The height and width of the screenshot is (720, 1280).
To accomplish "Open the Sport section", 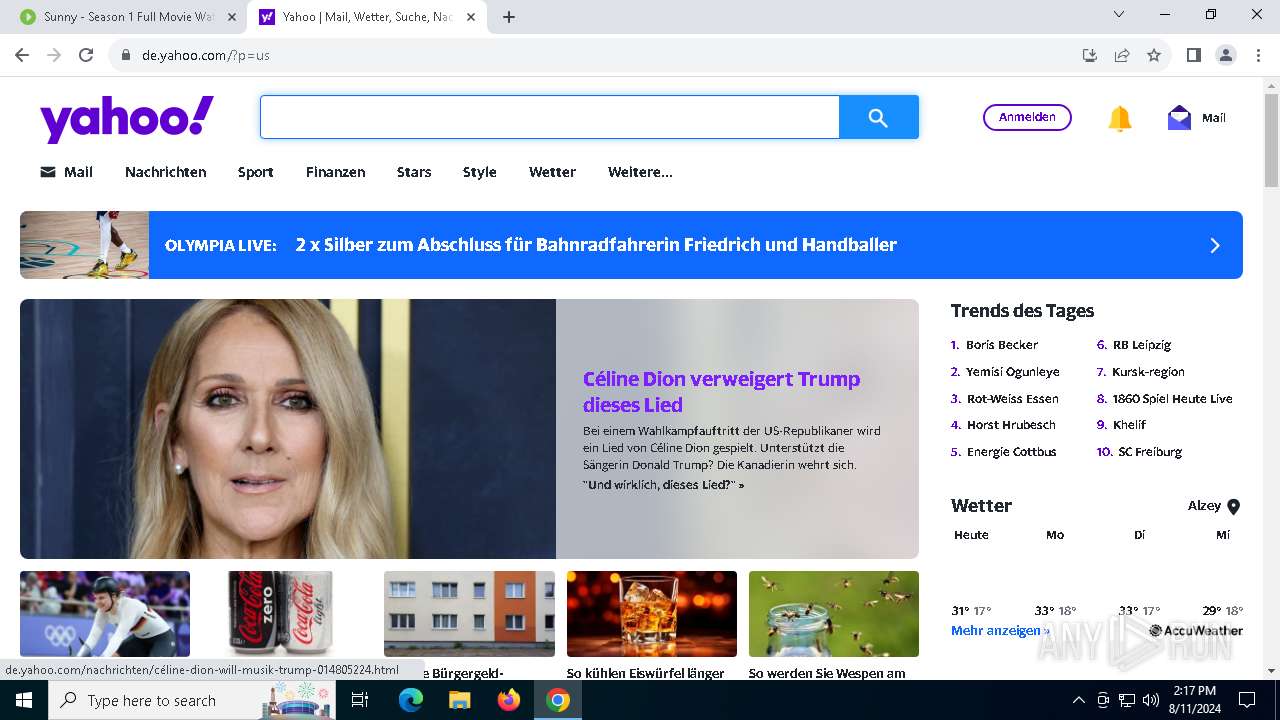I will click(x=256, y=172).
